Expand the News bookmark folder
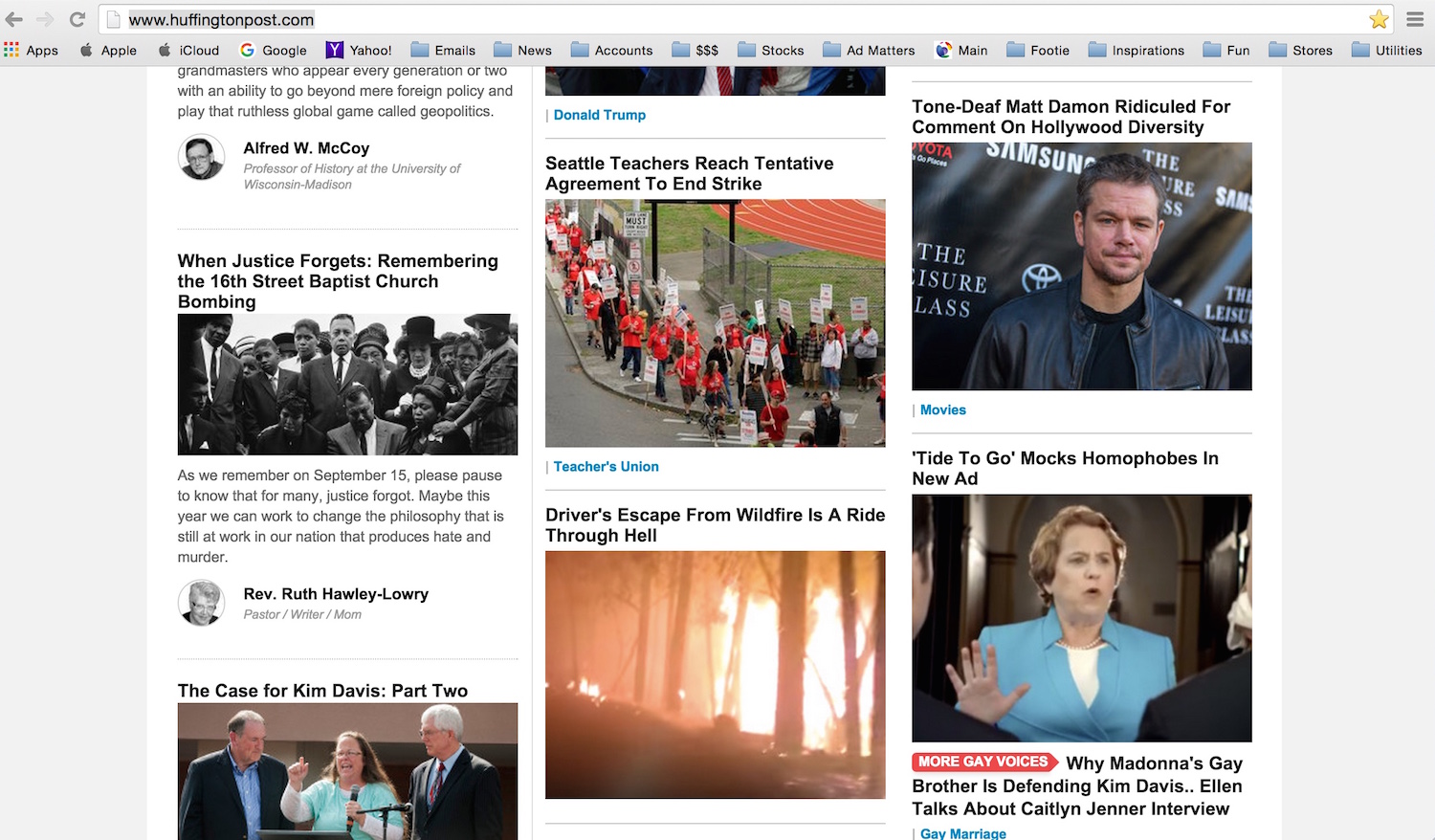 (x=522, y=50)
